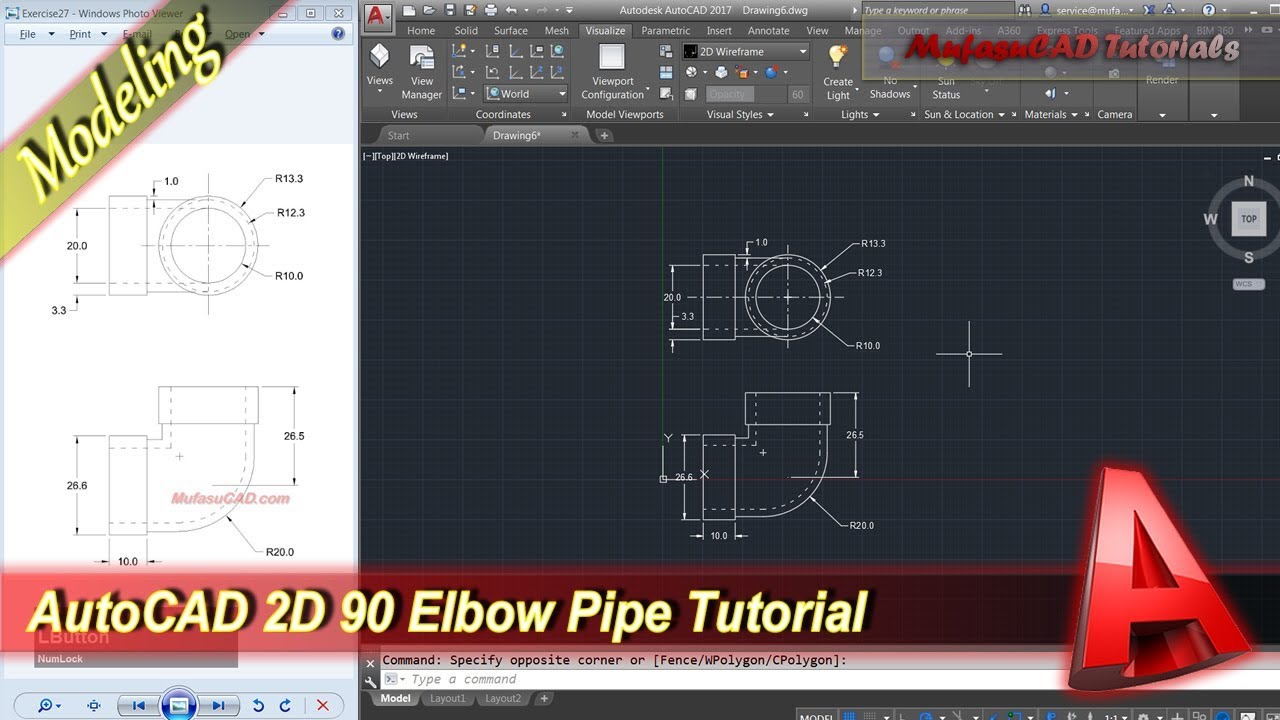Switch to the Insert ribbon tab
Screen dimensions: 1280x720
coord(719,31)
